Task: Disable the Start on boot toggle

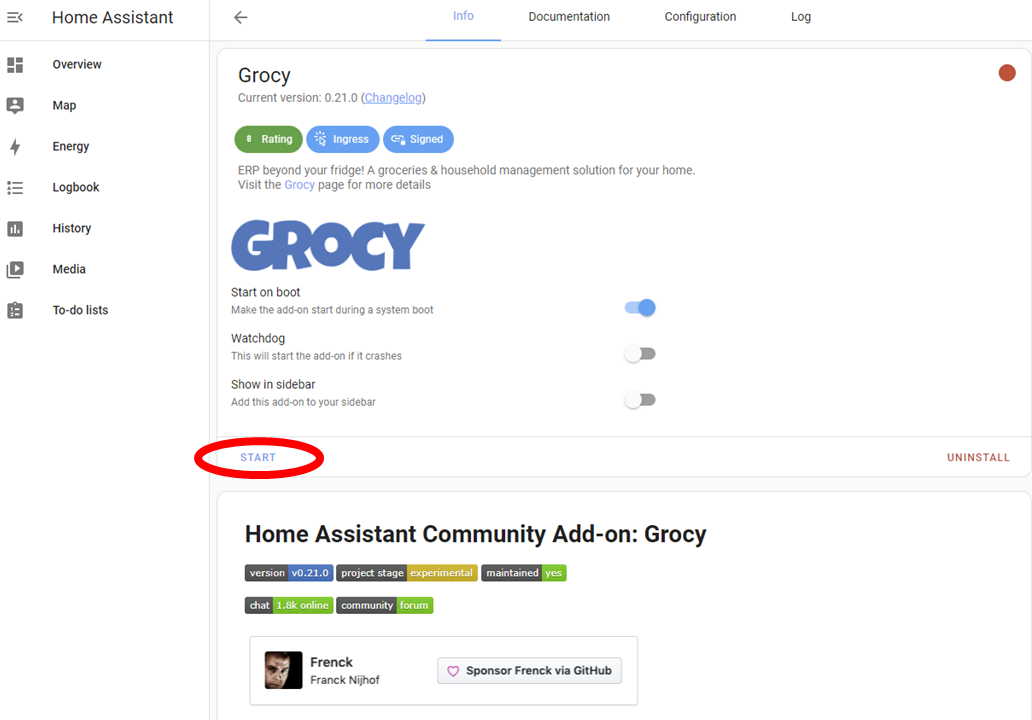Action: click(640, 307)
